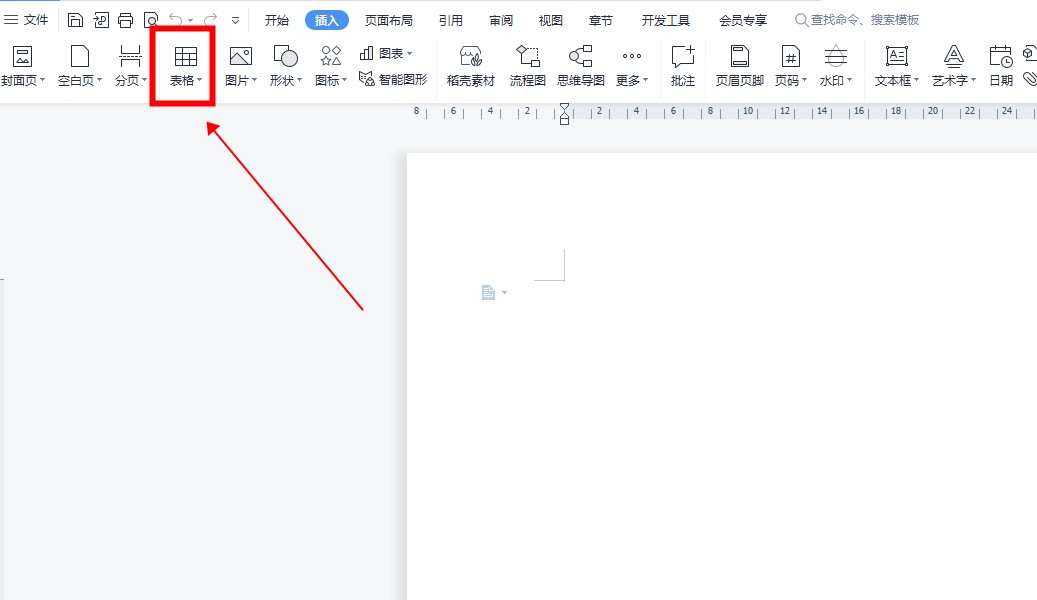This screenshot has width=1037, height=600.
Task: Switch to the 页面布局 tab
Action: (x=388, y=20)
